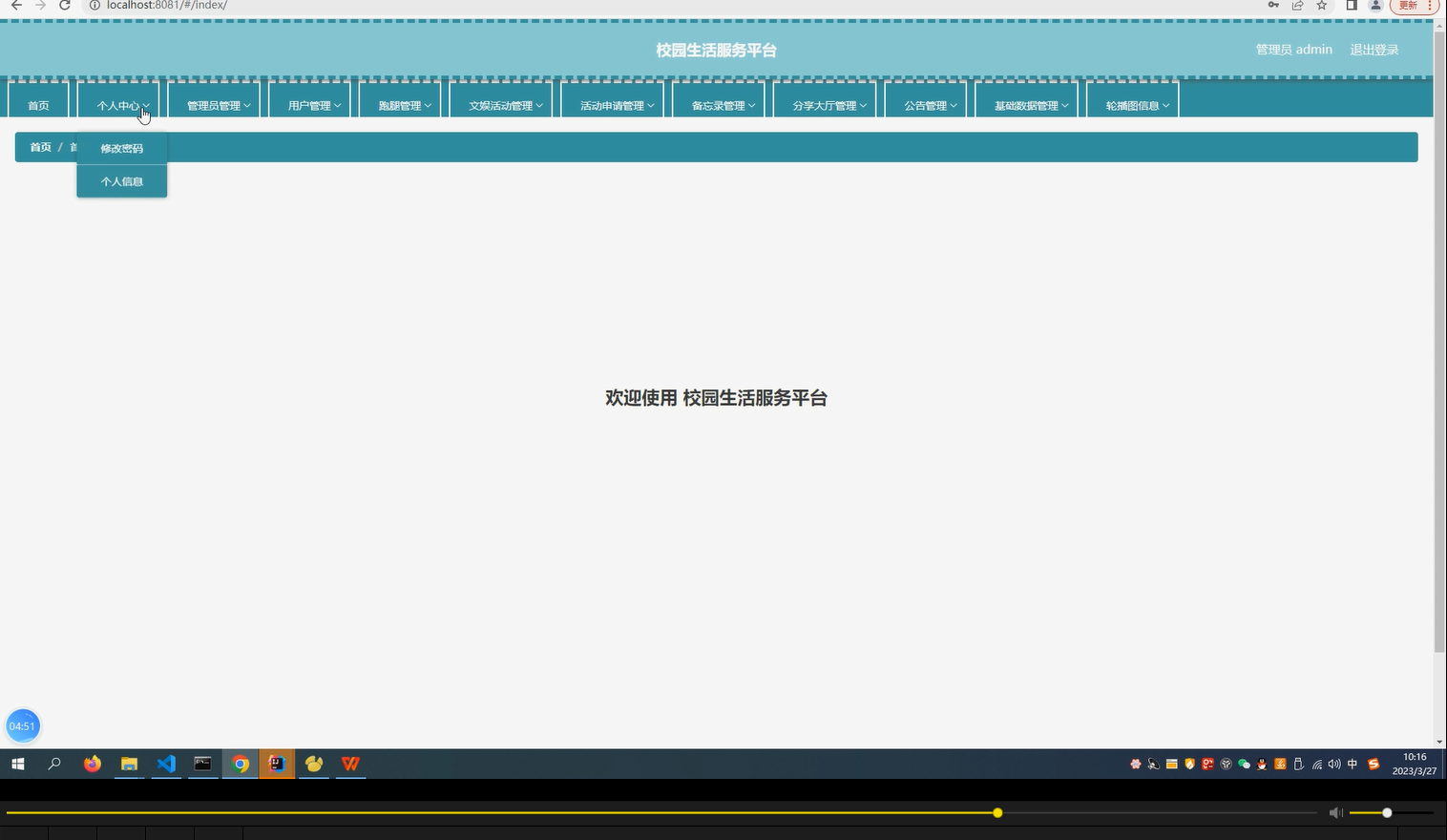Image resolution: width=1447 pixels, height=840 pixels.
Task: Open Windows taskbar search
Action: click(54, 764)
